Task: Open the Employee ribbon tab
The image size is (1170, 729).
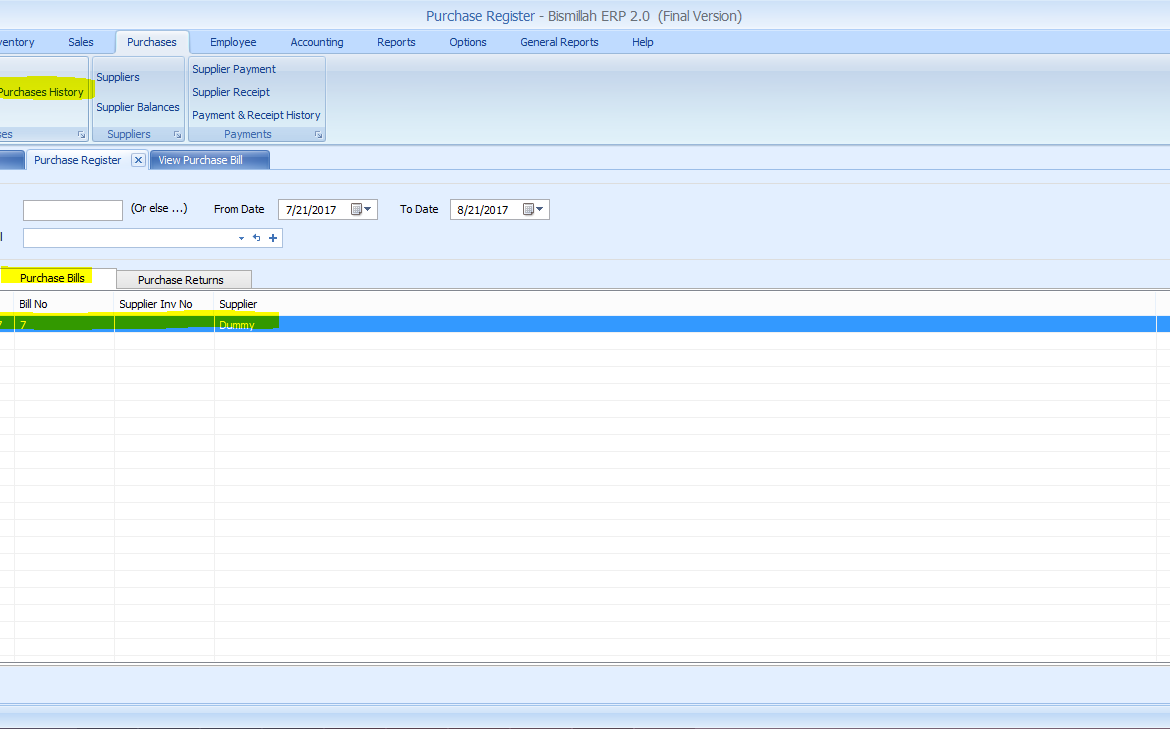Action: [233, 42]
